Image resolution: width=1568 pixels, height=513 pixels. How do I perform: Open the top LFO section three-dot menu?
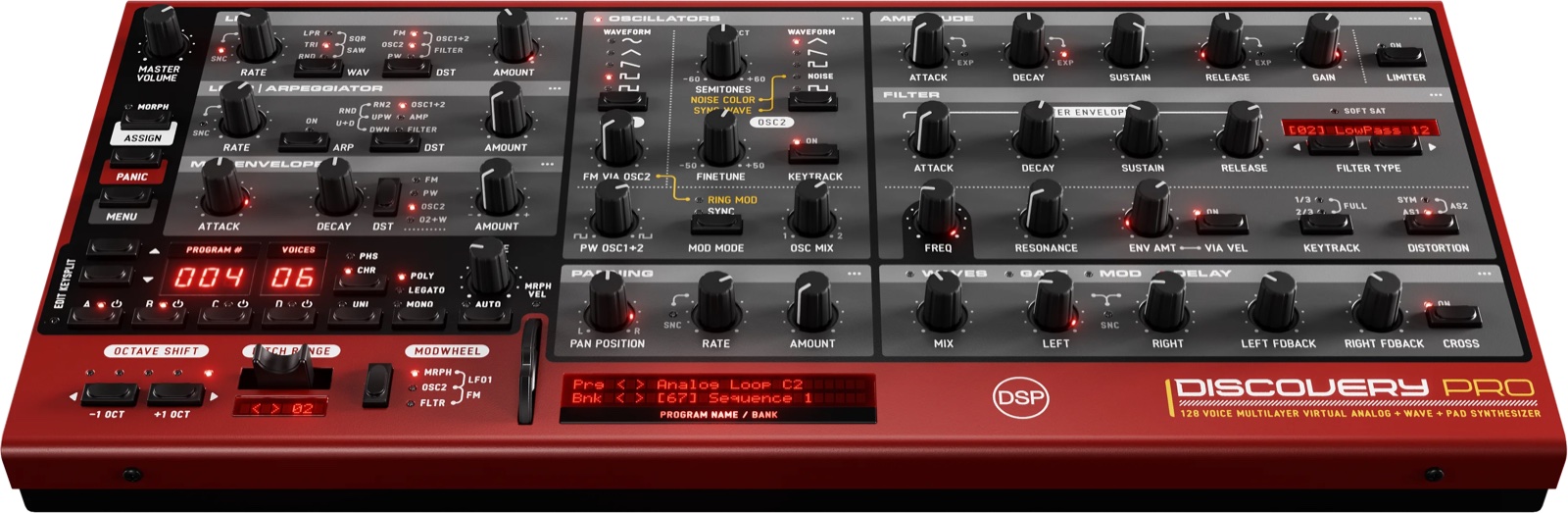point(562,19)
